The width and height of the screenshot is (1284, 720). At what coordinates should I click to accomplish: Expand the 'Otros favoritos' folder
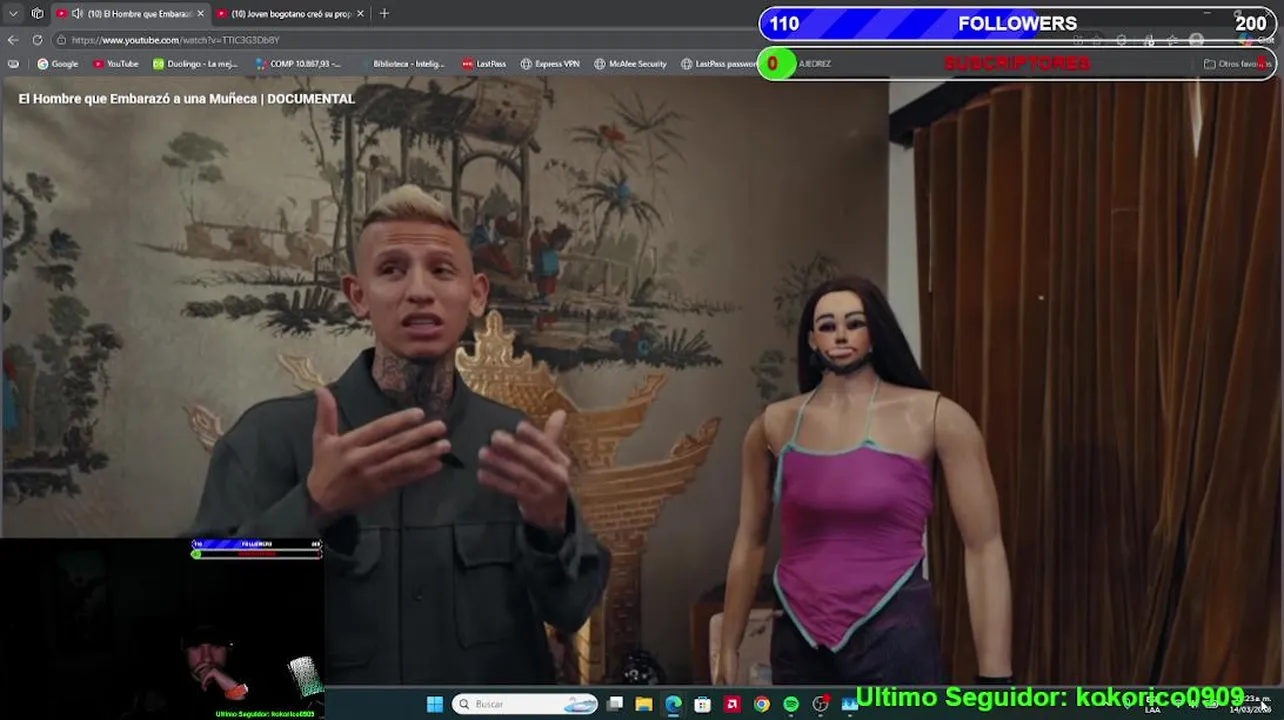tap(1237, 64)
